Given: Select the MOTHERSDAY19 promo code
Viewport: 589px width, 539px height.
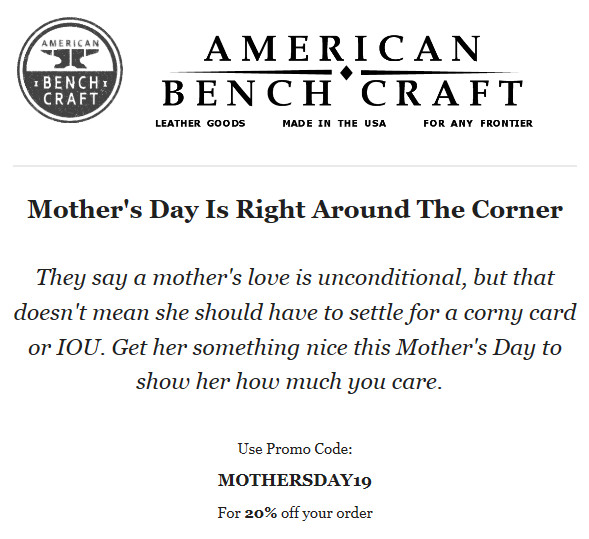Looking at the screenshot, I should pyautogui.click(x=295, y=480).
